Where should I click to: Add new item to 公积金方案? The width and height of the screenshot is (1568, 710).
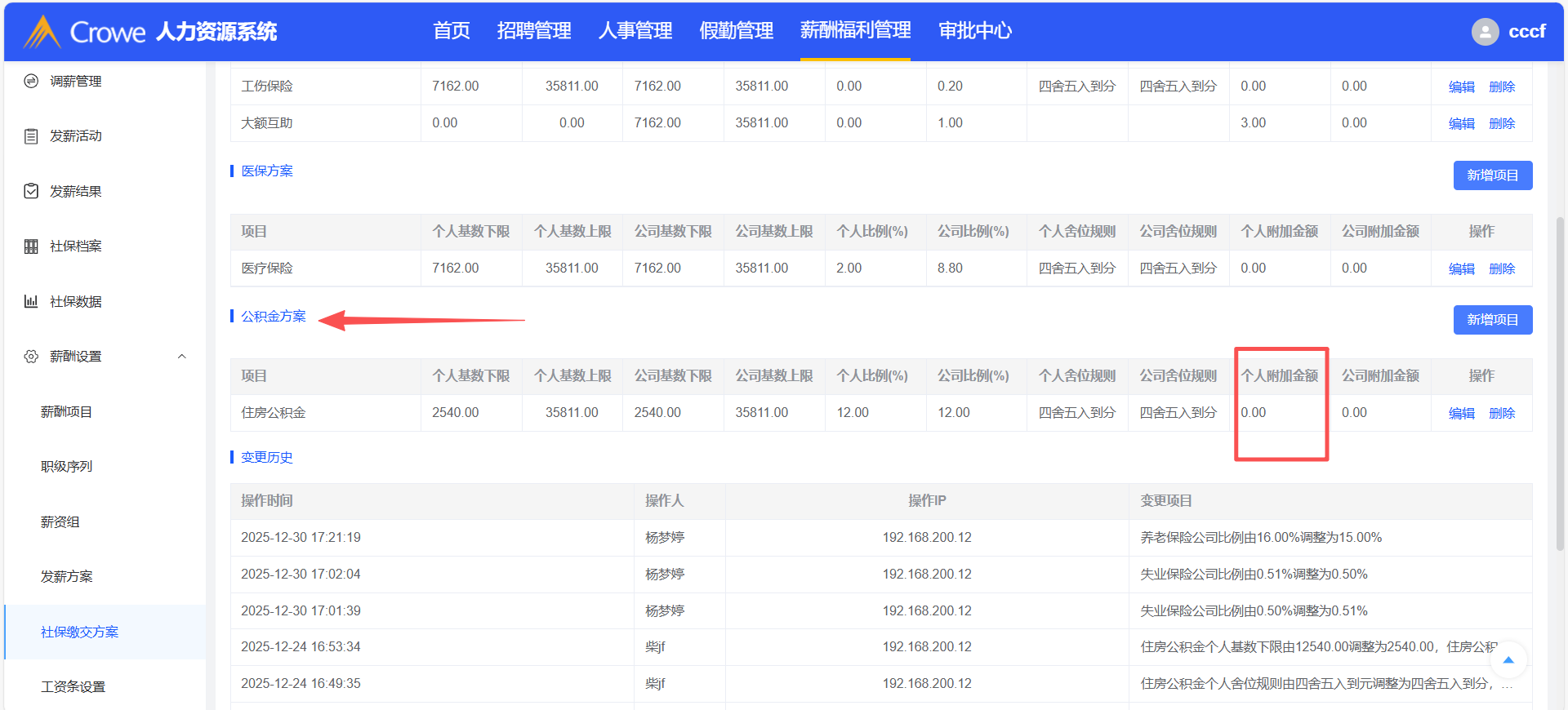tap(1492, 320)
